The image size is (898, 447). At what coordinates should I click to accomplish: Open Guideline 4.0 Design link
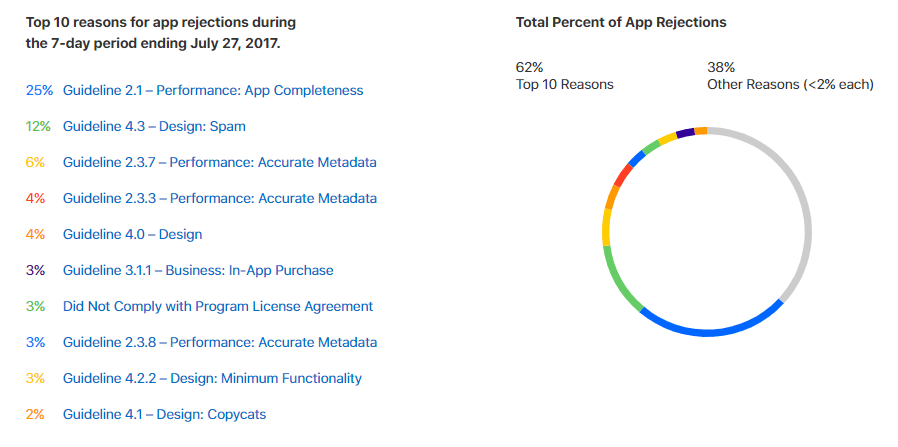point(132,234)
